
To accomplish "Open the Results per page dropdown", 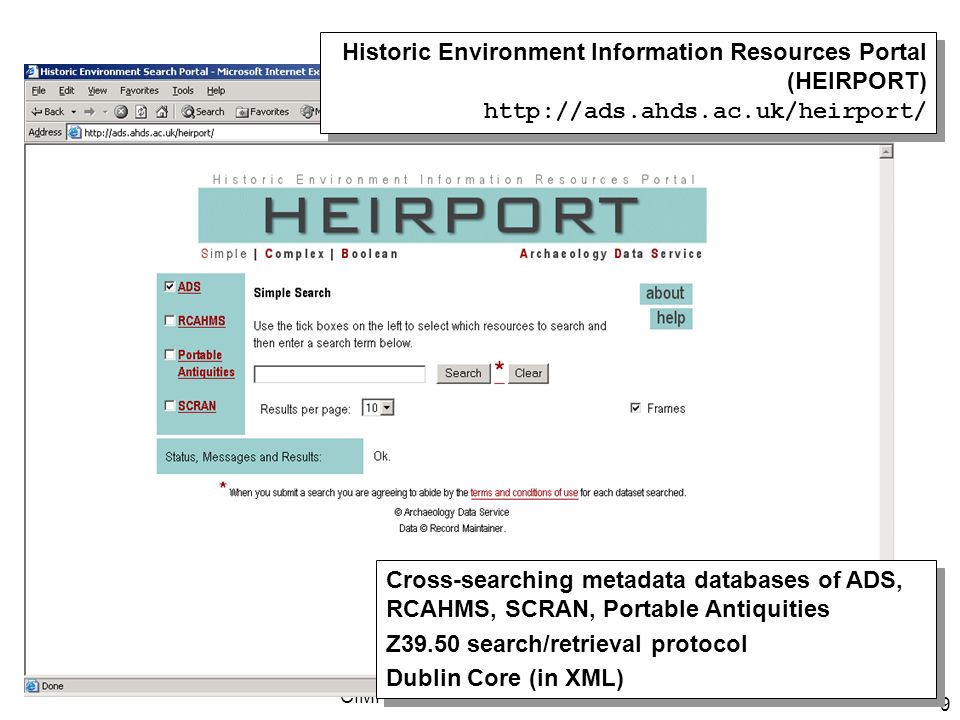I will pyautogui.click(x=378, y=408).
